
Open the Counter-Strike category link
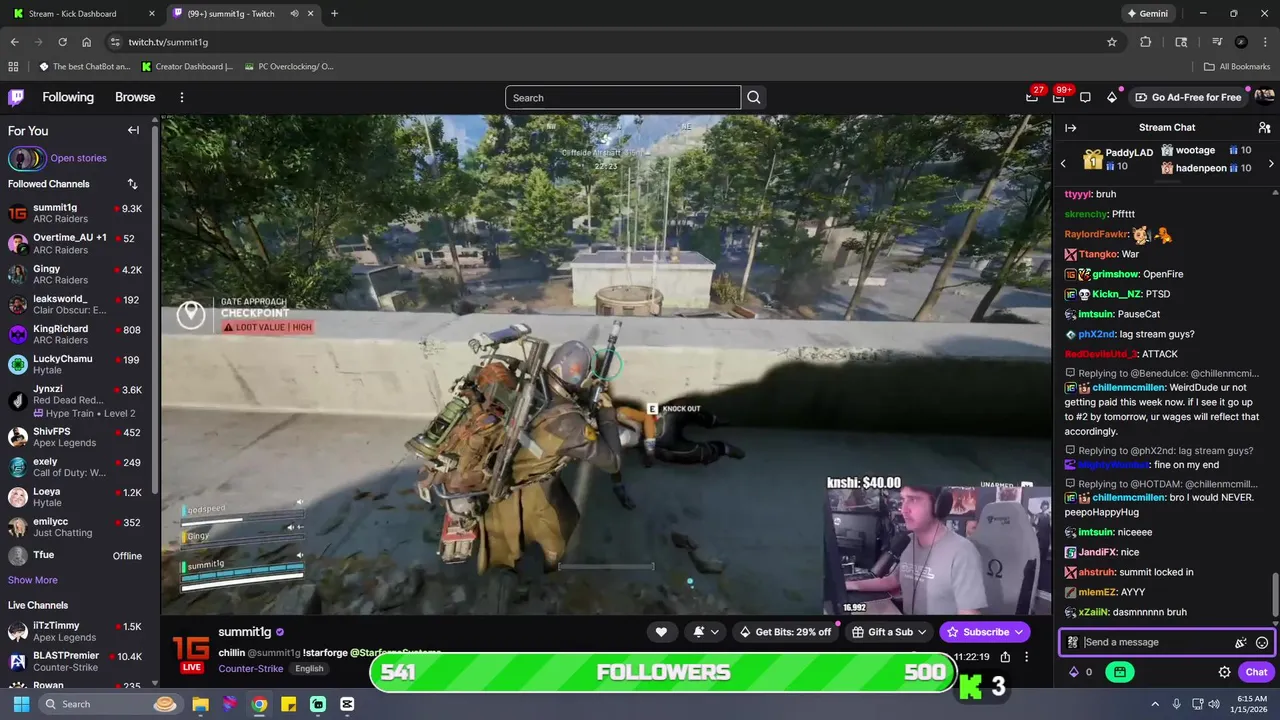pos(251,668)
